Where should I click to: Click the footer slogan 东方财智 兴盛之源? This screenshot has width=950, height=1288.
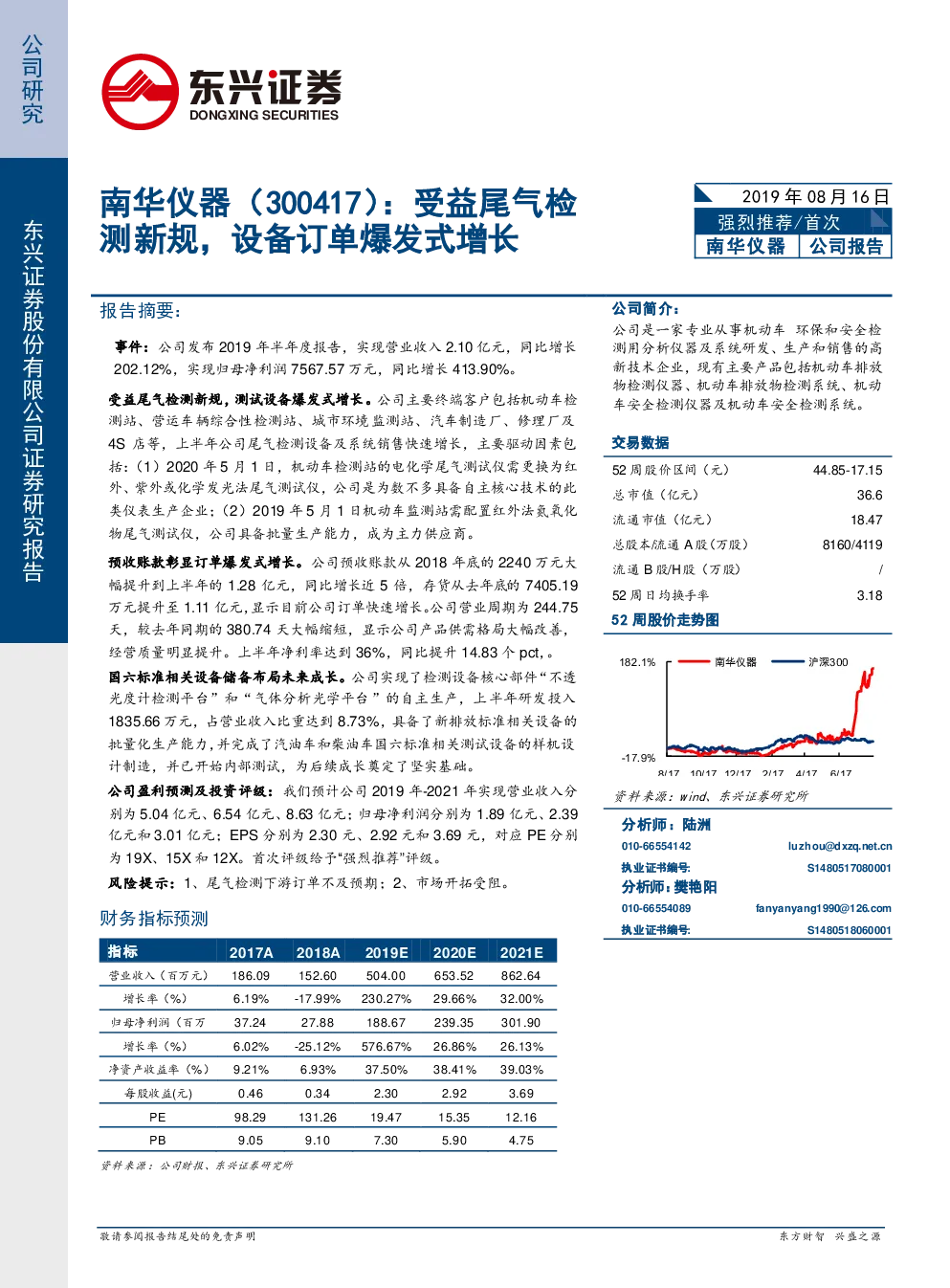tap(830, 1236)
